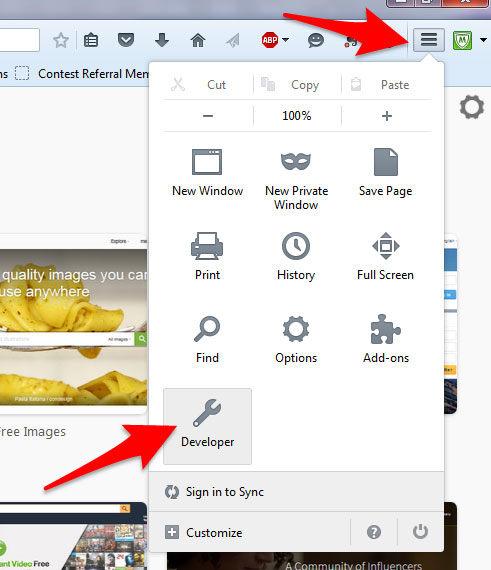Expand the Adblock Plus dropdown arrow
This screenshot has width=491, height=570.
(x=286, y=40)
